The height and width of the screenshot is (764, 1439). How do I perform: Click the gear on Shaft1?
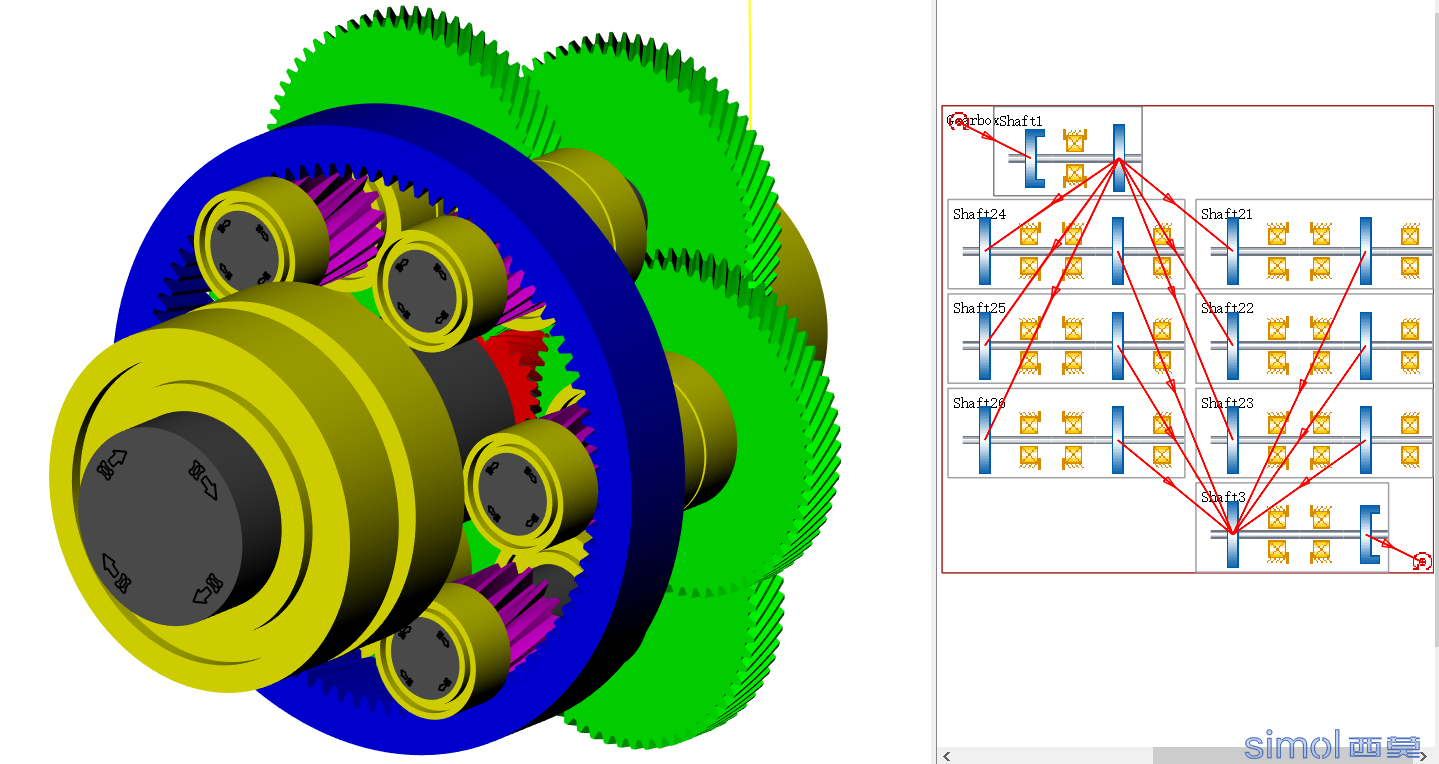tap(1119, 158)
